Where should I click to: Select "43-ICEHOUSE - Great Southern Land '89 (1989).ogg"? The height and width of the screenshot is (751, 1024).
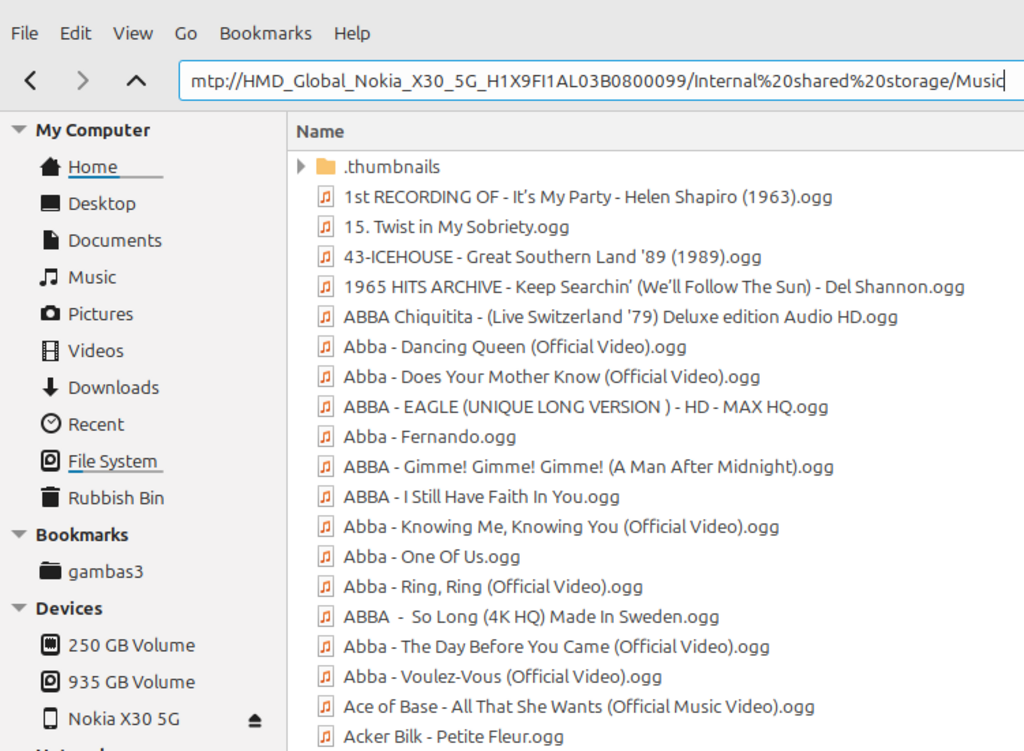click(552, 257)
